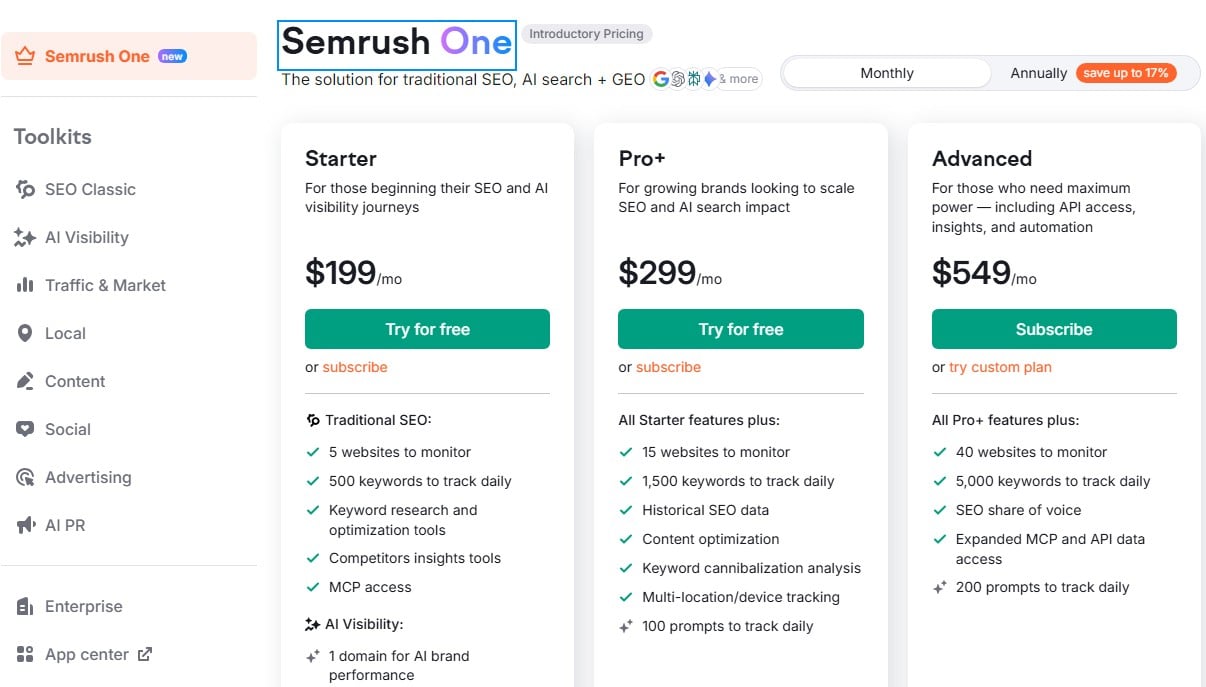Click the Advertising target icon

[x=25, y=477]
